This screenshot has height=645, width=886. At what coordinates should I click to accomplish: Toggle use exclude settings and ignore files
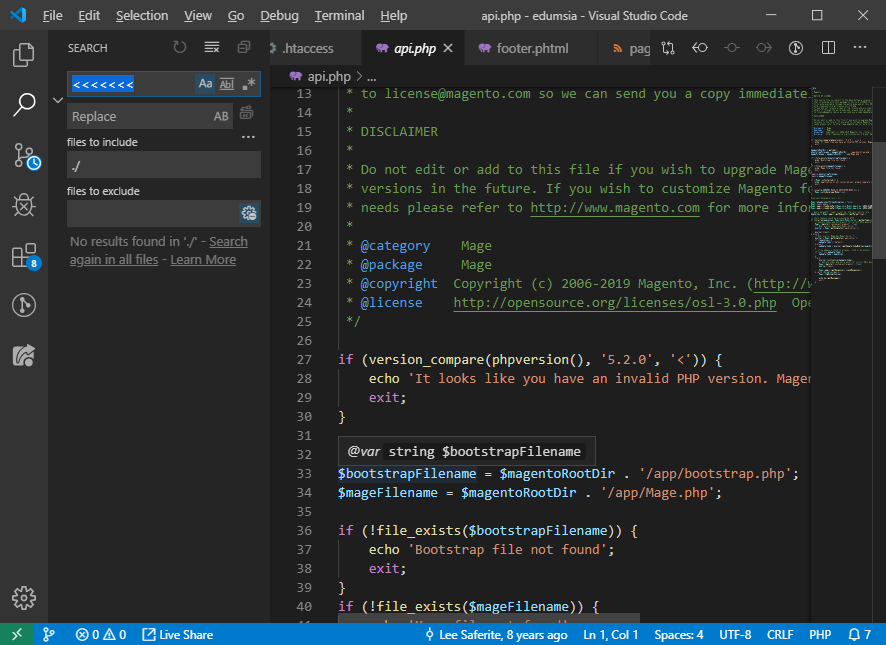(249, 213)
